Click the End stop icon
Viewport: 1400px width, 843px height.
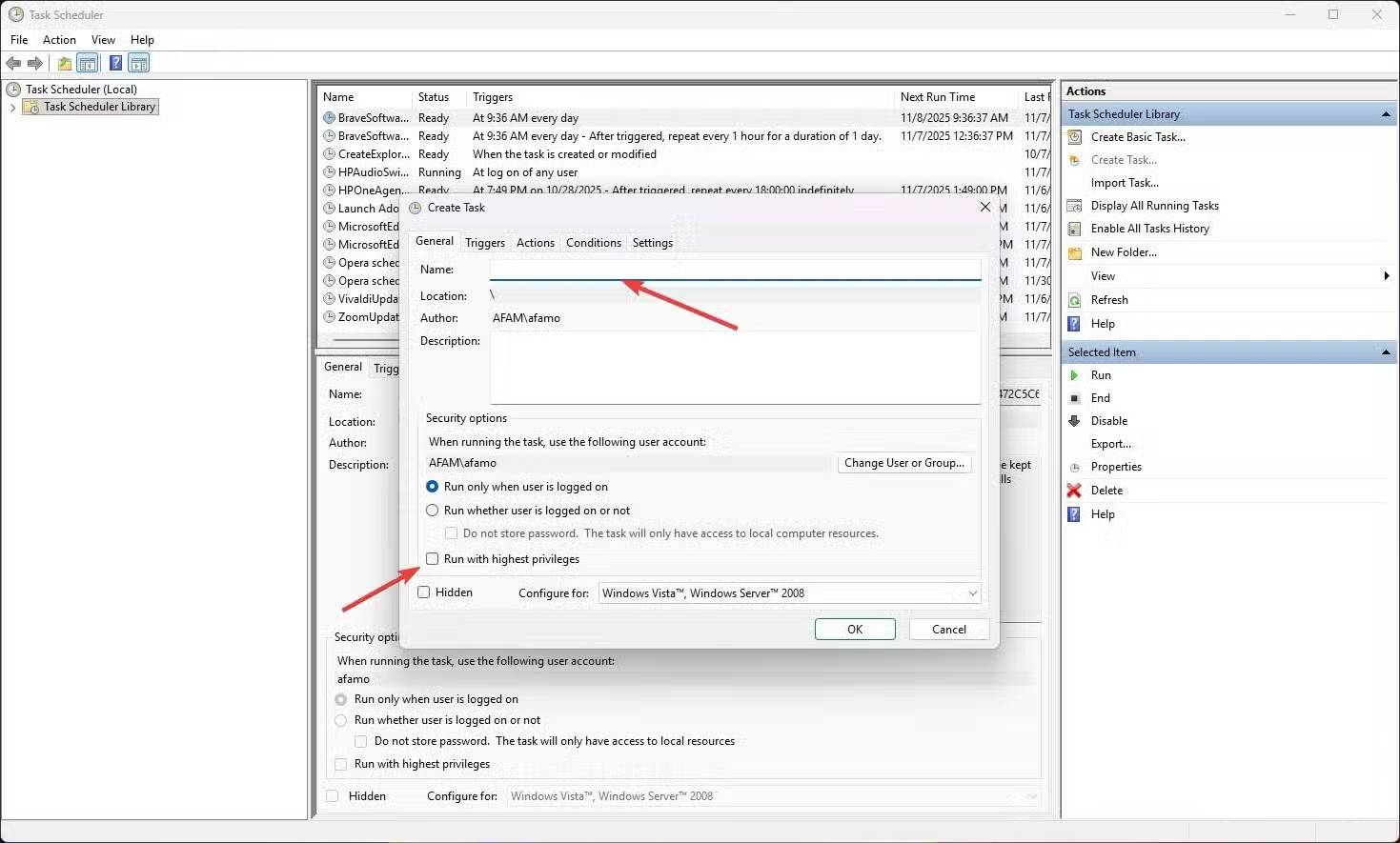pos(1074,398)
